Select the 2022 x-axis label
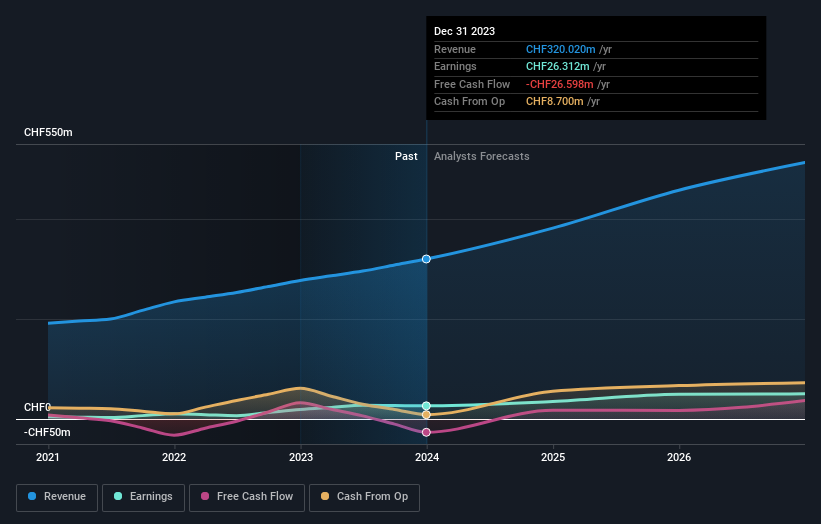 174,458
